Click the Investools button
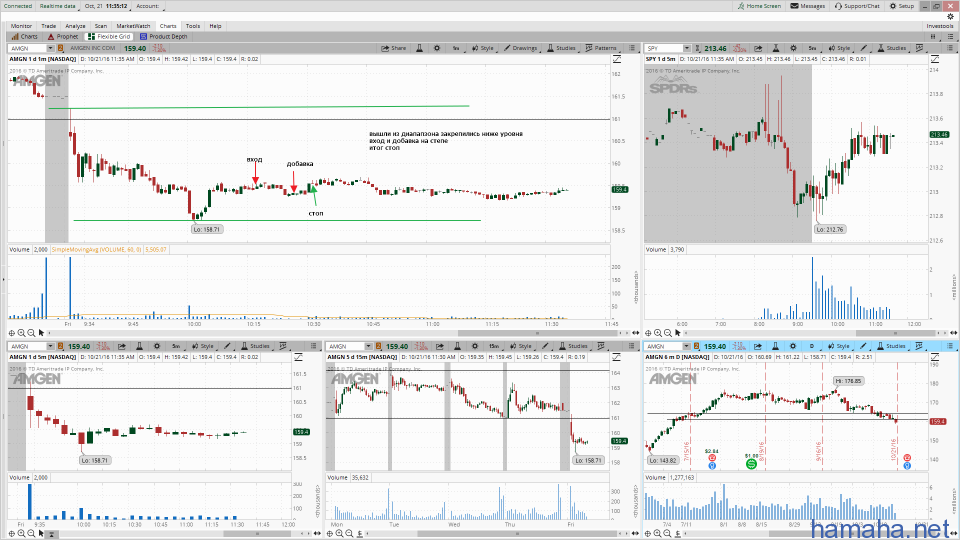Screen dimensions: 960x540 click(940, 26)
